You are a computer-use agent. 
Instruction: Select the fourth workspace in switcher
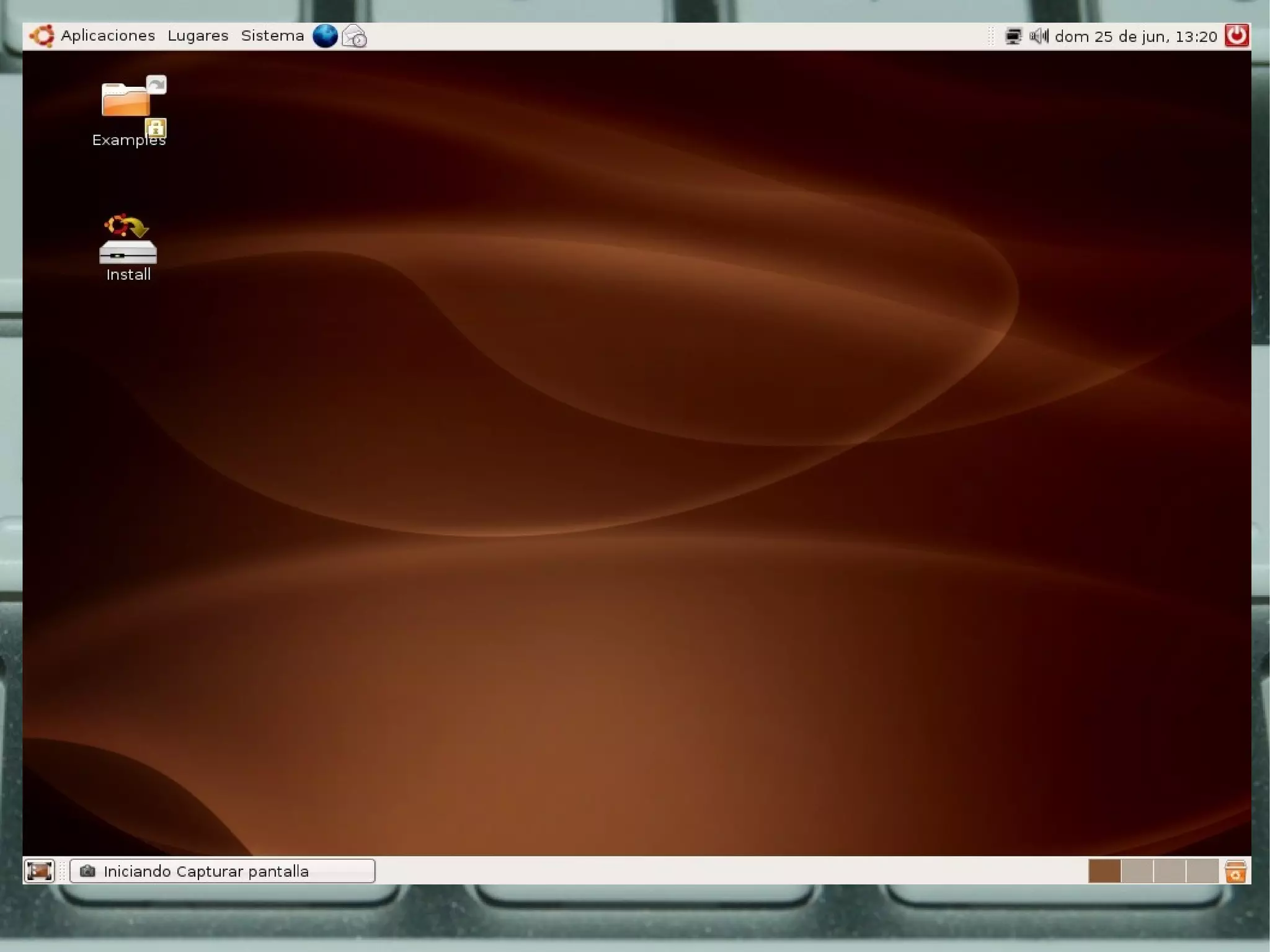click(1202, 871)
